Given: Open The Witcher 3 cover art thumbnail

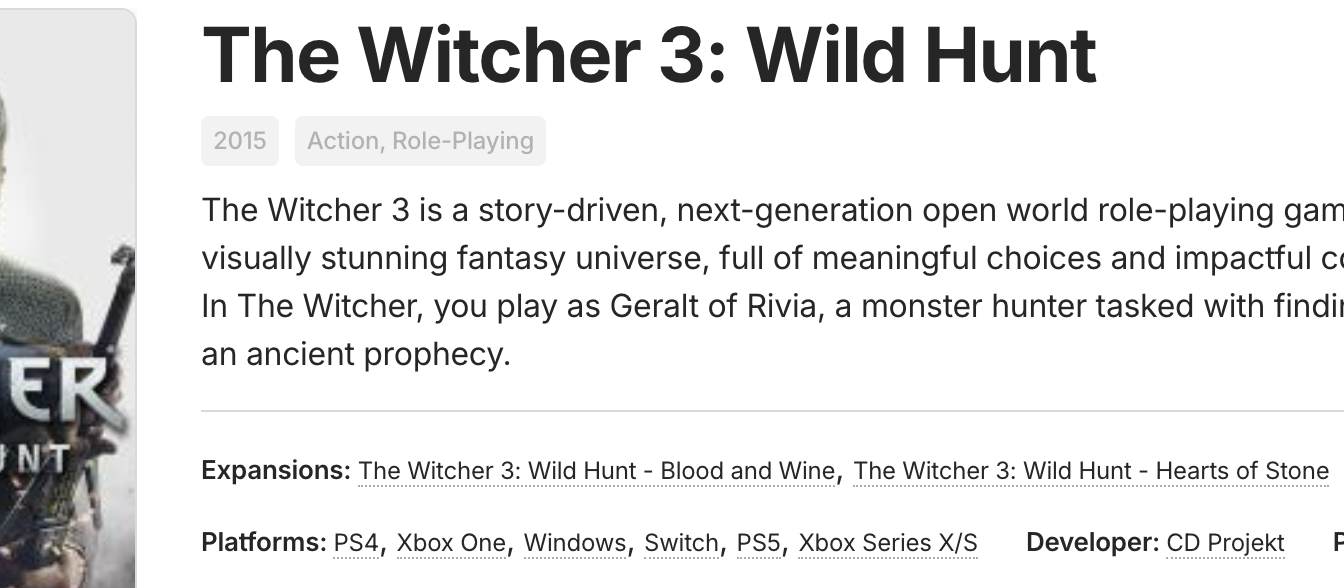Looking at the screenshot, I should tap(67, 298).
